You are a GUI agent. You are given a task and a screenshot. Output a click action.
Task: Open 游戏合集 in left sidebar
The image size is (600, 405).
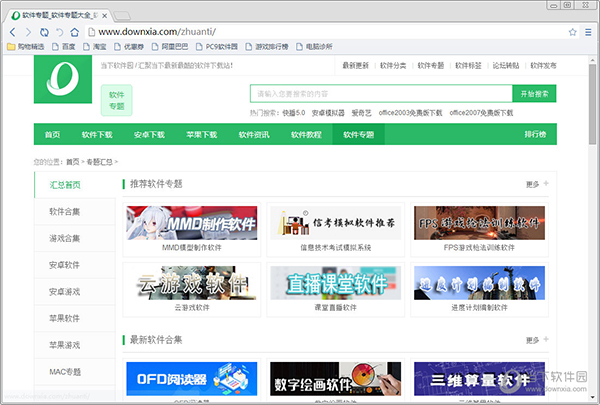tap(65, 238)
